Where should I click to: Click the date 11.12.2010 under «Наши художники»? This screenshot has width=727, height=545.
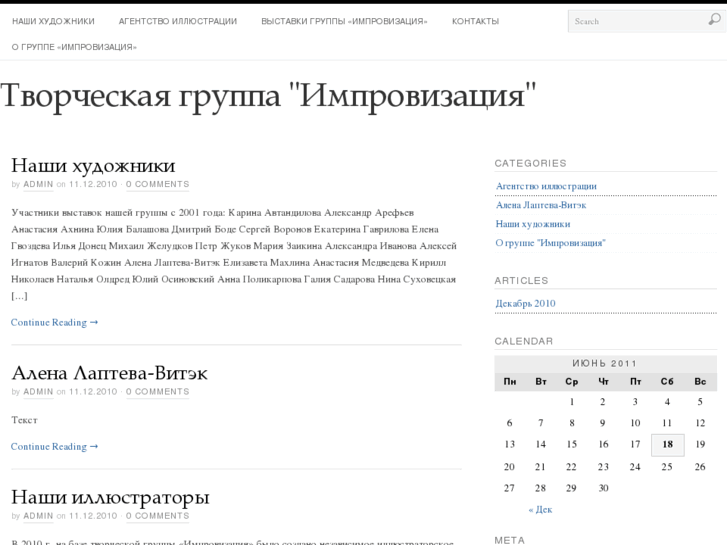coord(93,184)
